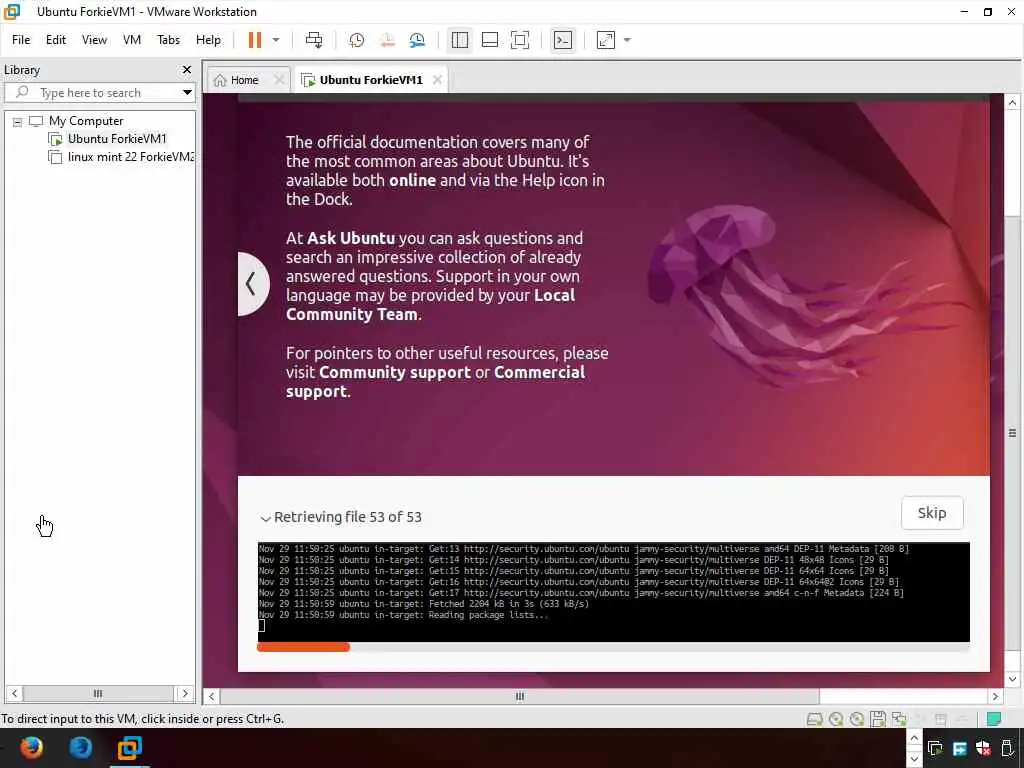
Task: Open the stretch display dropdown arrow
Action: pyautogui.click(x=628, y=40)
